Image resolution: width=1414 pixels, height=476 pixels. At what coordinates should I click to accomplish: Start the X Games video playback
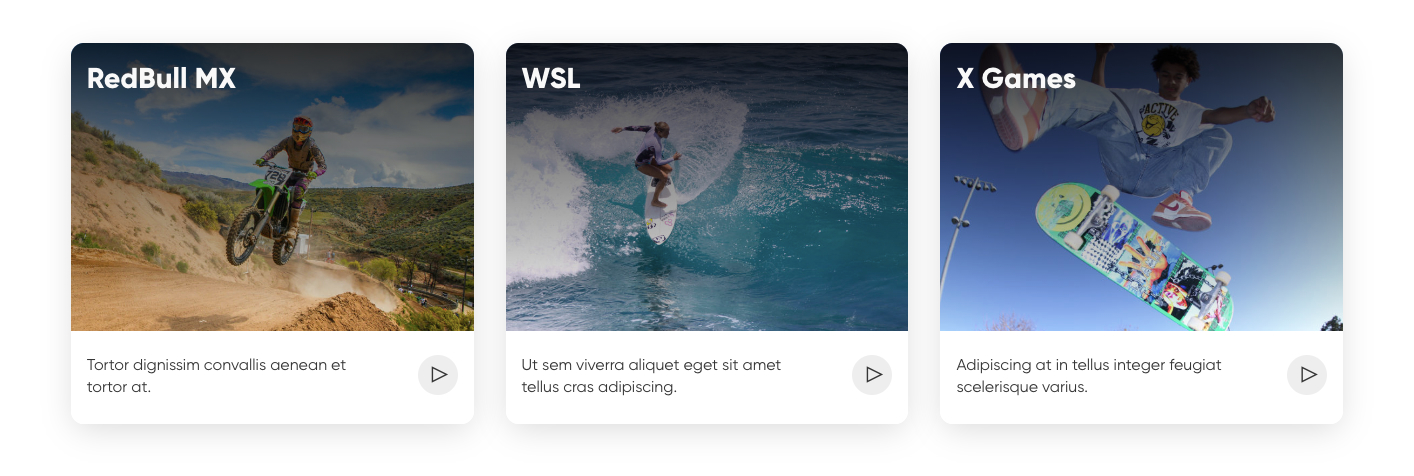point(1307,375)
